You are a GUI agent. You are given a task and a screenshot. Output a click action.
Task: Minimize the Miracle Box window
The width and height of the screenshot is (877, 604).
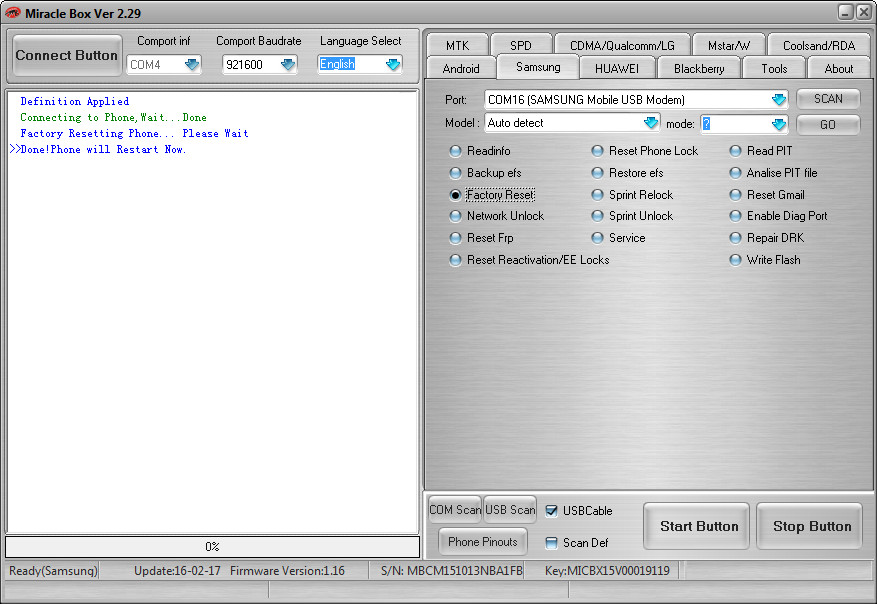[846, 12]
